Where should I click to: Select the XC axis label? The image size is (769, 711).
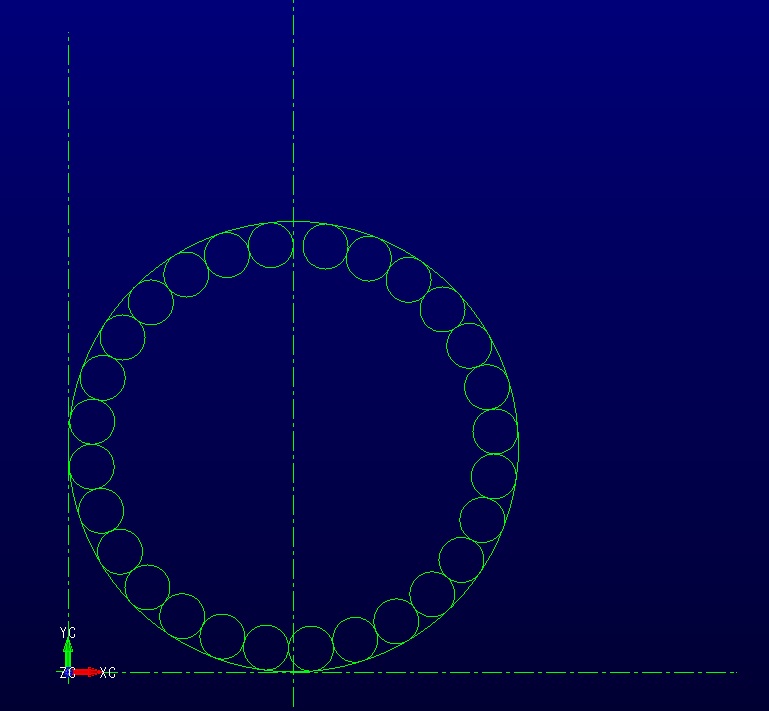108,673
